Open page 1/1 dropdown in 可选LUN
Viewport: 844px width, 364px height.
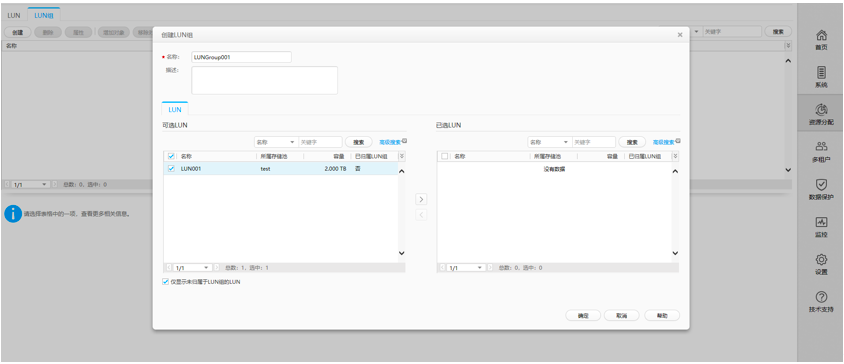click(x=193, y=268)
